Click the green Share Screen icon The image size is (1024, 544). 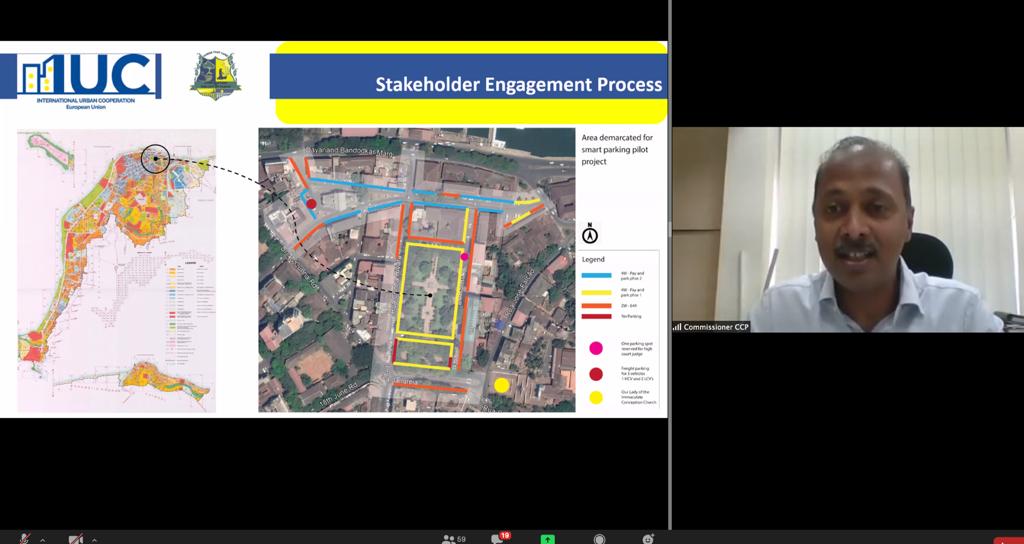click(548, 539)
